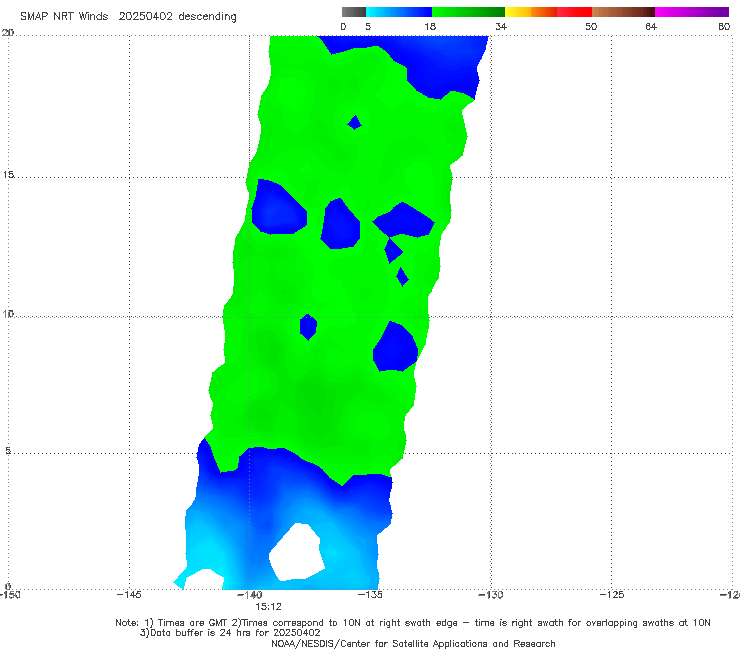Click the latitude axis label '15'
Screen dimensions: 740x650
pos(8,175)
